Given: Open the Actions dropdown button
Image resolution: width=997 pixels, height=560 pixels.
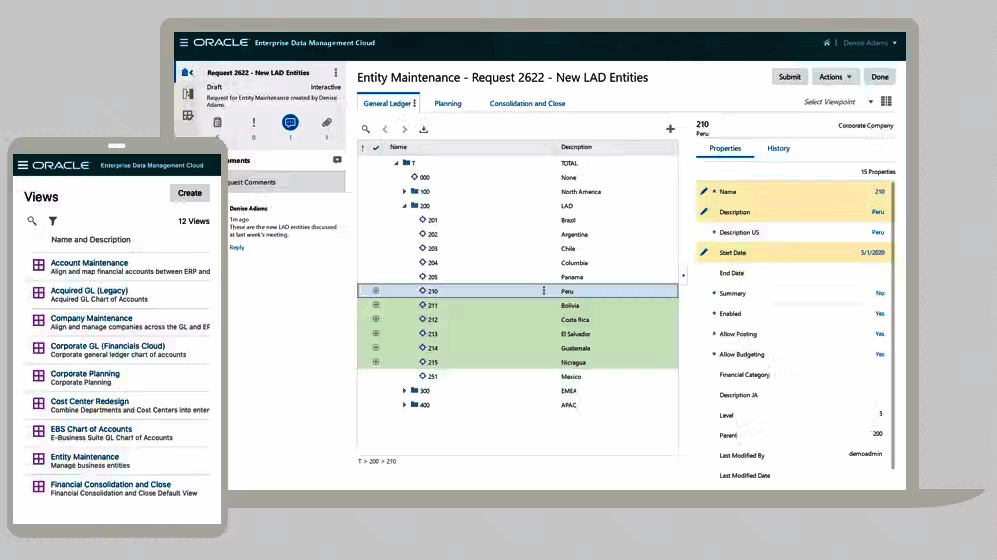Looking at the screenshot, I should 836,77.
